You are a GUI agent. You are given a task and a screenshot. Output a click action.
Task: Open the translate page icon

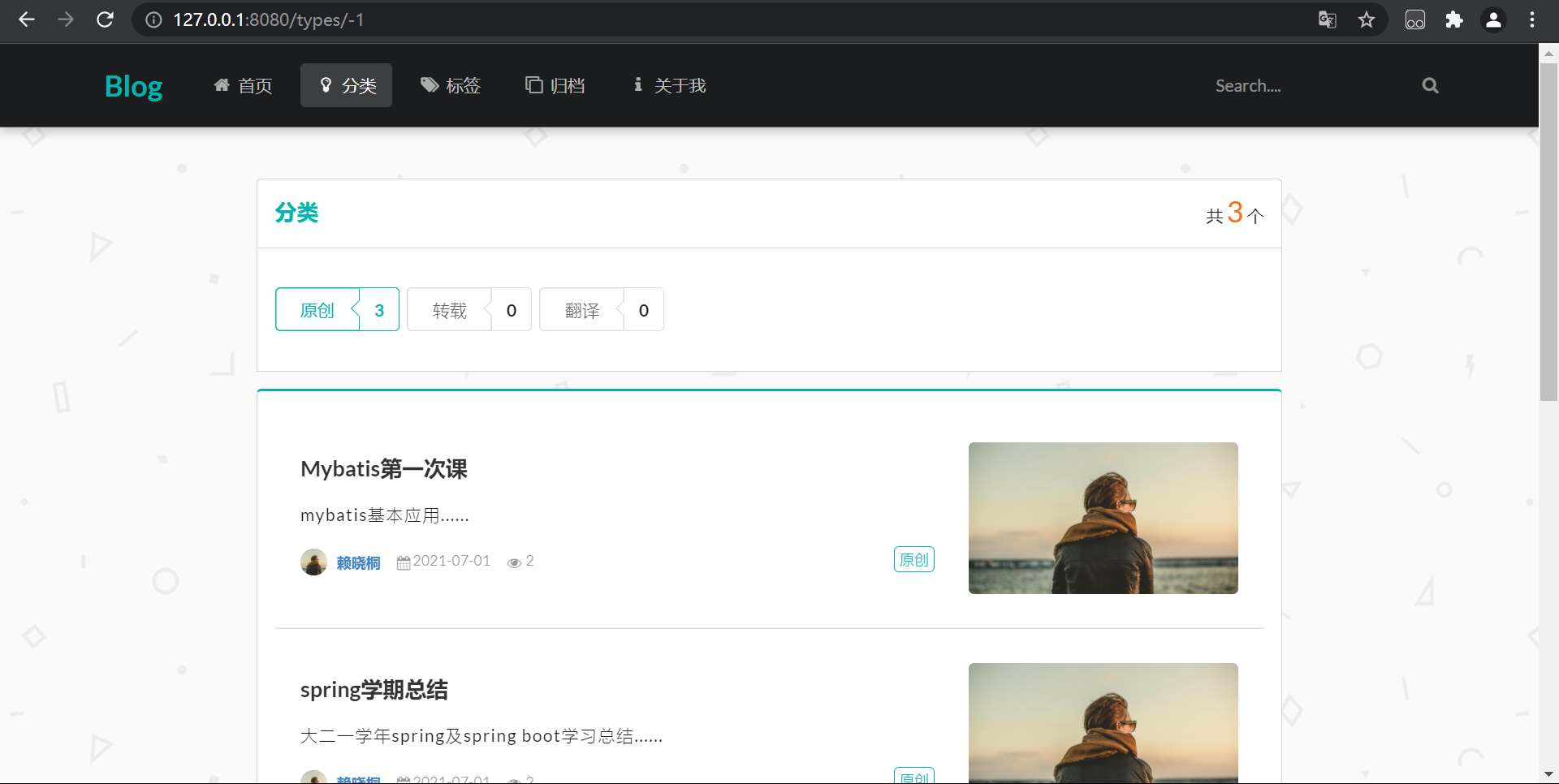1328,19
